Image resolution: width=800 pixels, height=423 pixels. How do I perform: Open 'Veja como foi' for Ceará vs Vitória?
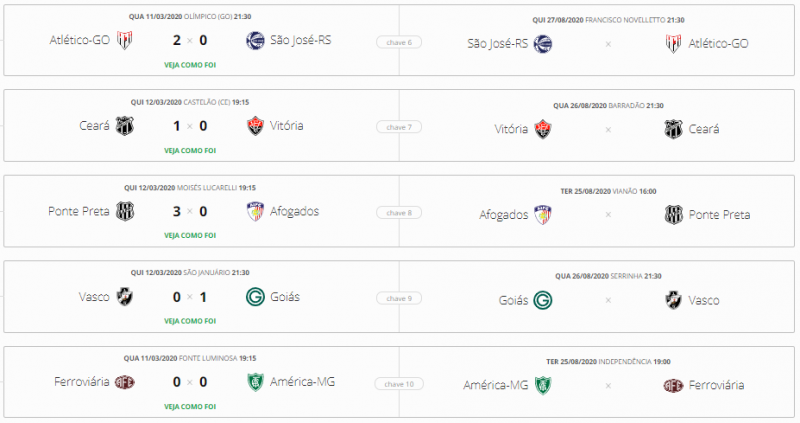[x=190, y=150]
